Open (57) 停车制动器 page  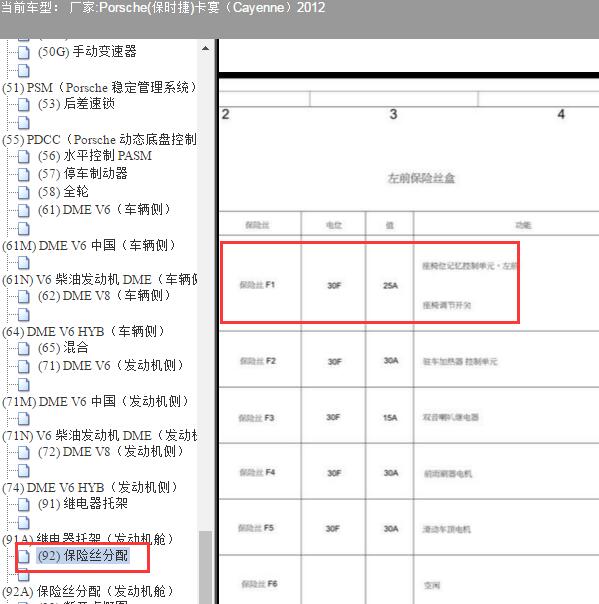[82, 174]
